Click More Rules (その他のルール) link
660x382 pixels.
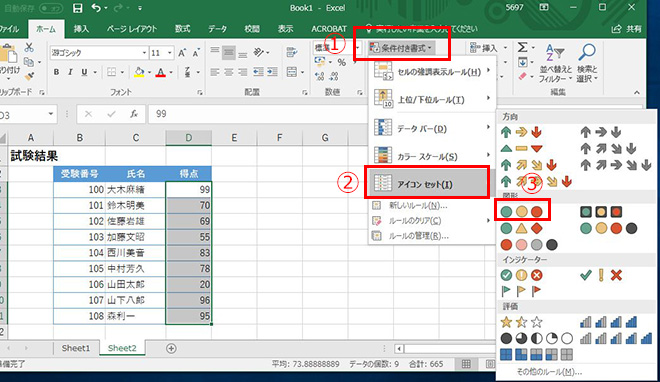(x=549, y=372)
